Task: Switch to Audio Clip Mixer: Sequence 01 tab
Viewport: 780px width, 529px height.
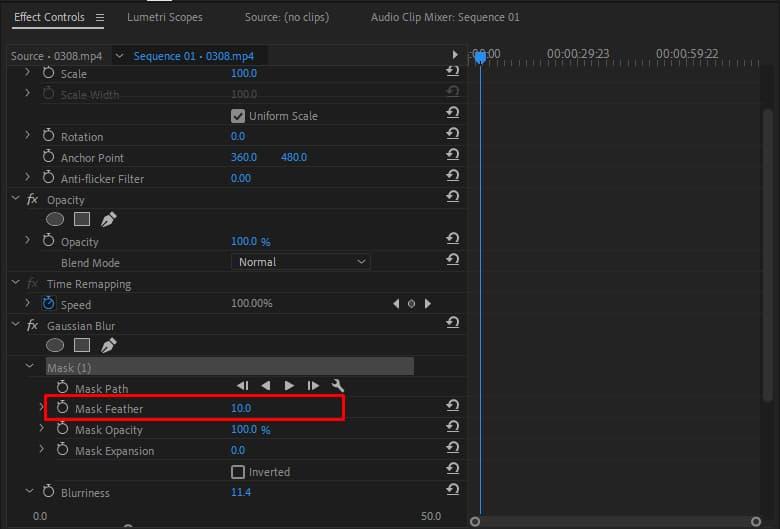Action: pyautogui.click(x=445, y=17)
